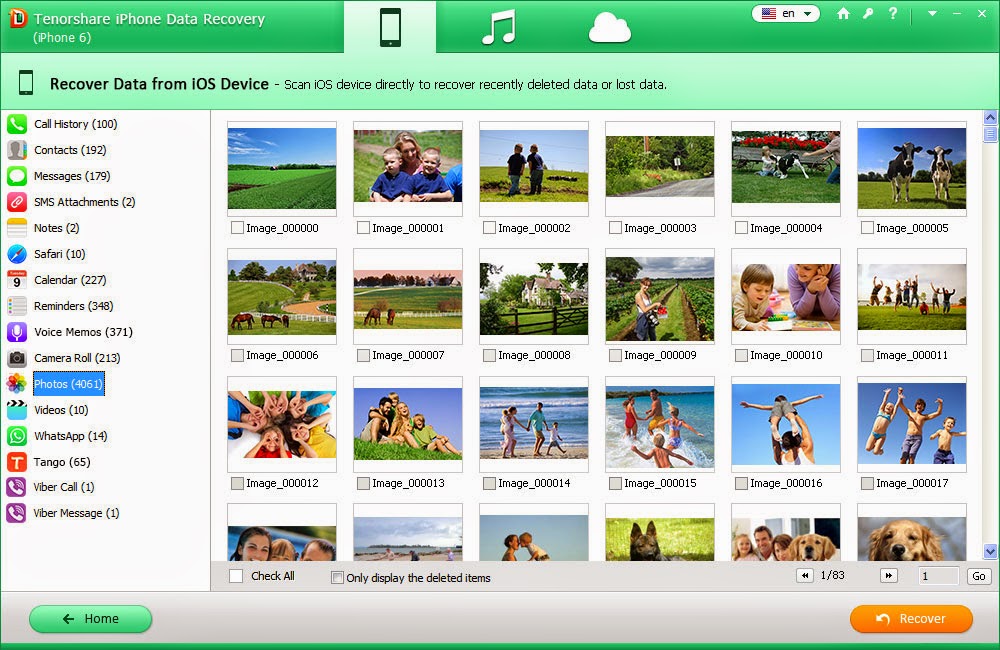Click the Image_000015 file name
This screenshot has width=1000, height=650.
tap(660, 484)
